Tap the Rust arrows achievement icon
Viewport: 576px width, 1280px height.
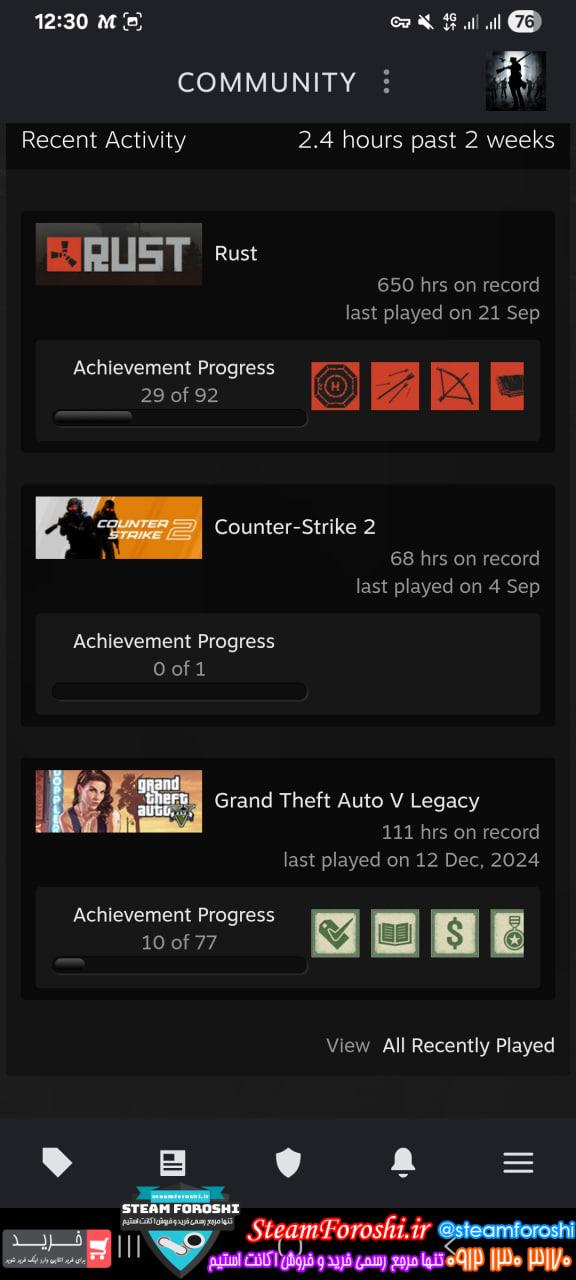(x=395, y=386)
